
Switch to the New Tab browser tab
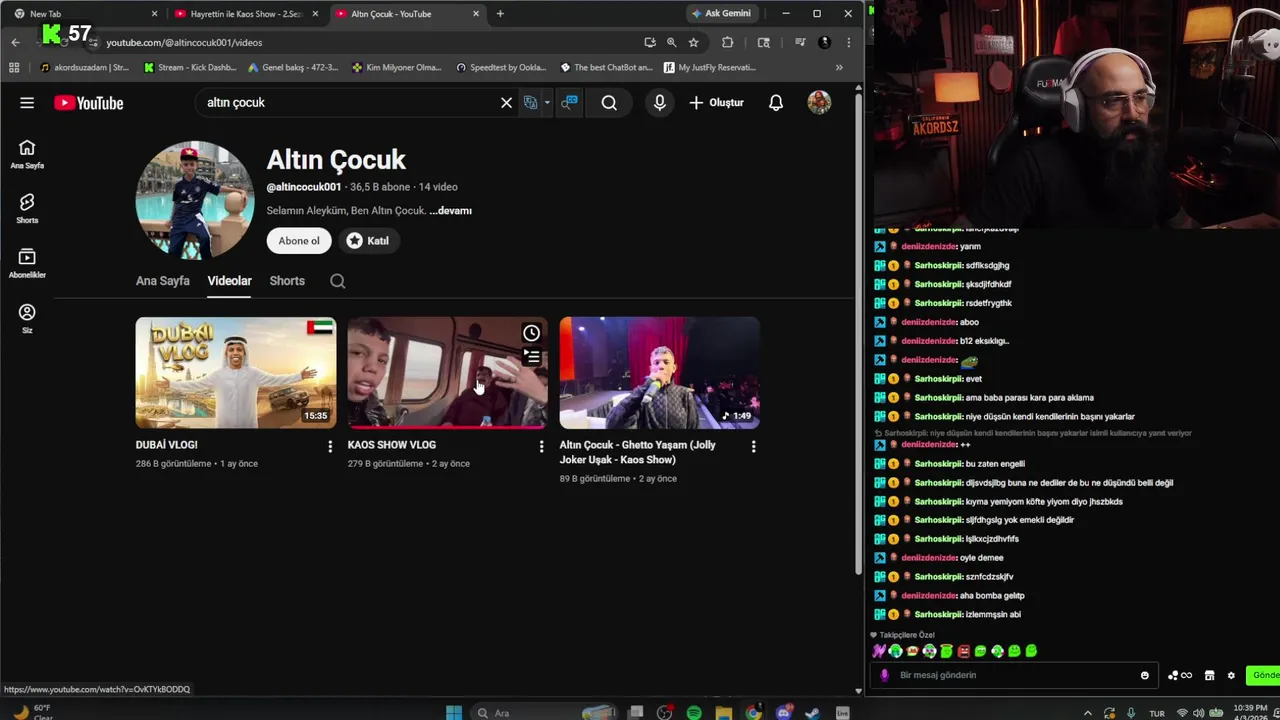pos(85,14)
